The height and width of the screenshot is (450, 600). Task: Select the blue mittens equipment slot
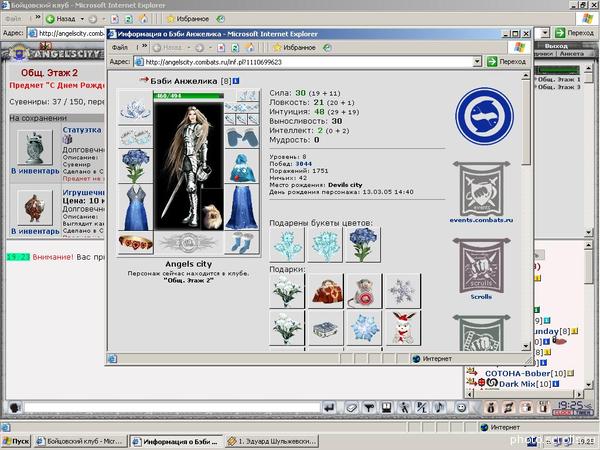coord(242,138)
